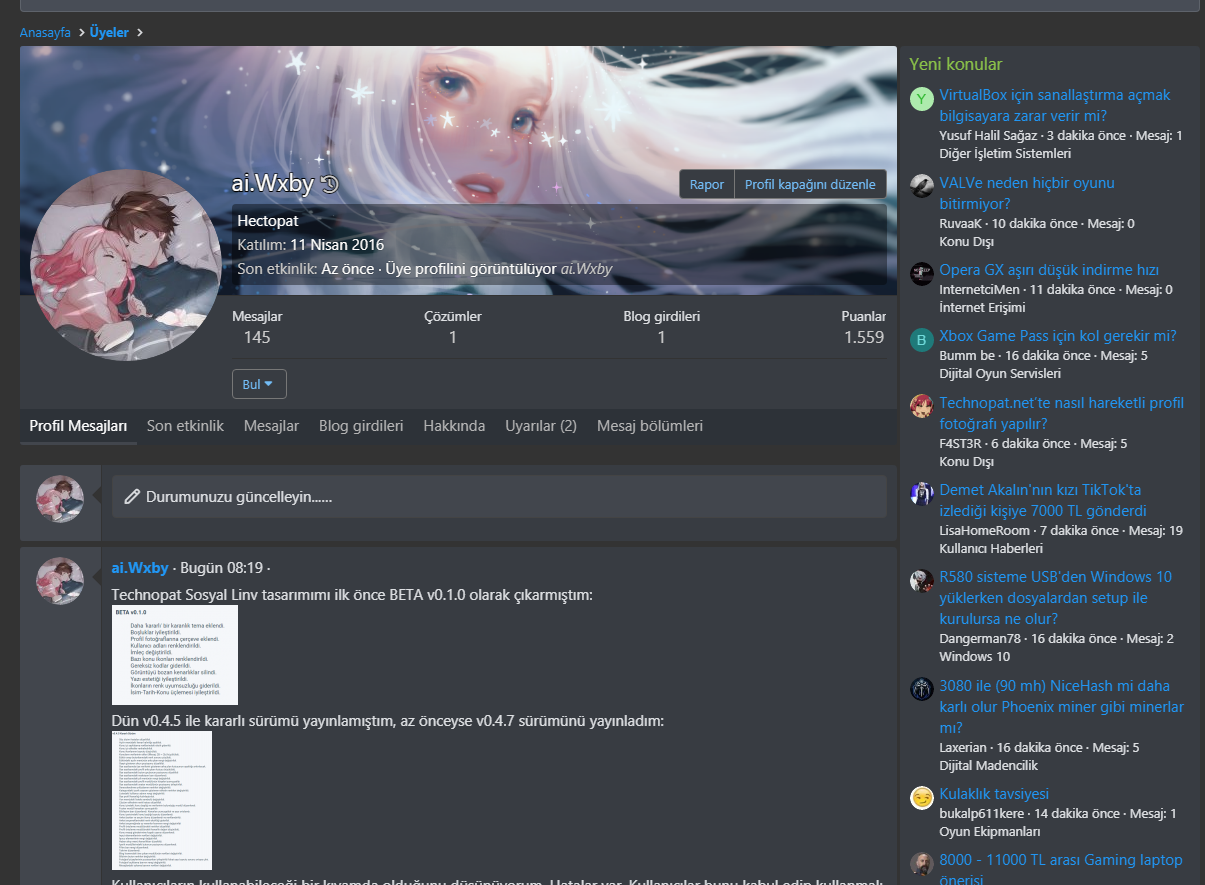Viewport: 1205px width, 885px height.
Task: Open RuvaaK's avatar in Yeni konular
Action: 922,186
